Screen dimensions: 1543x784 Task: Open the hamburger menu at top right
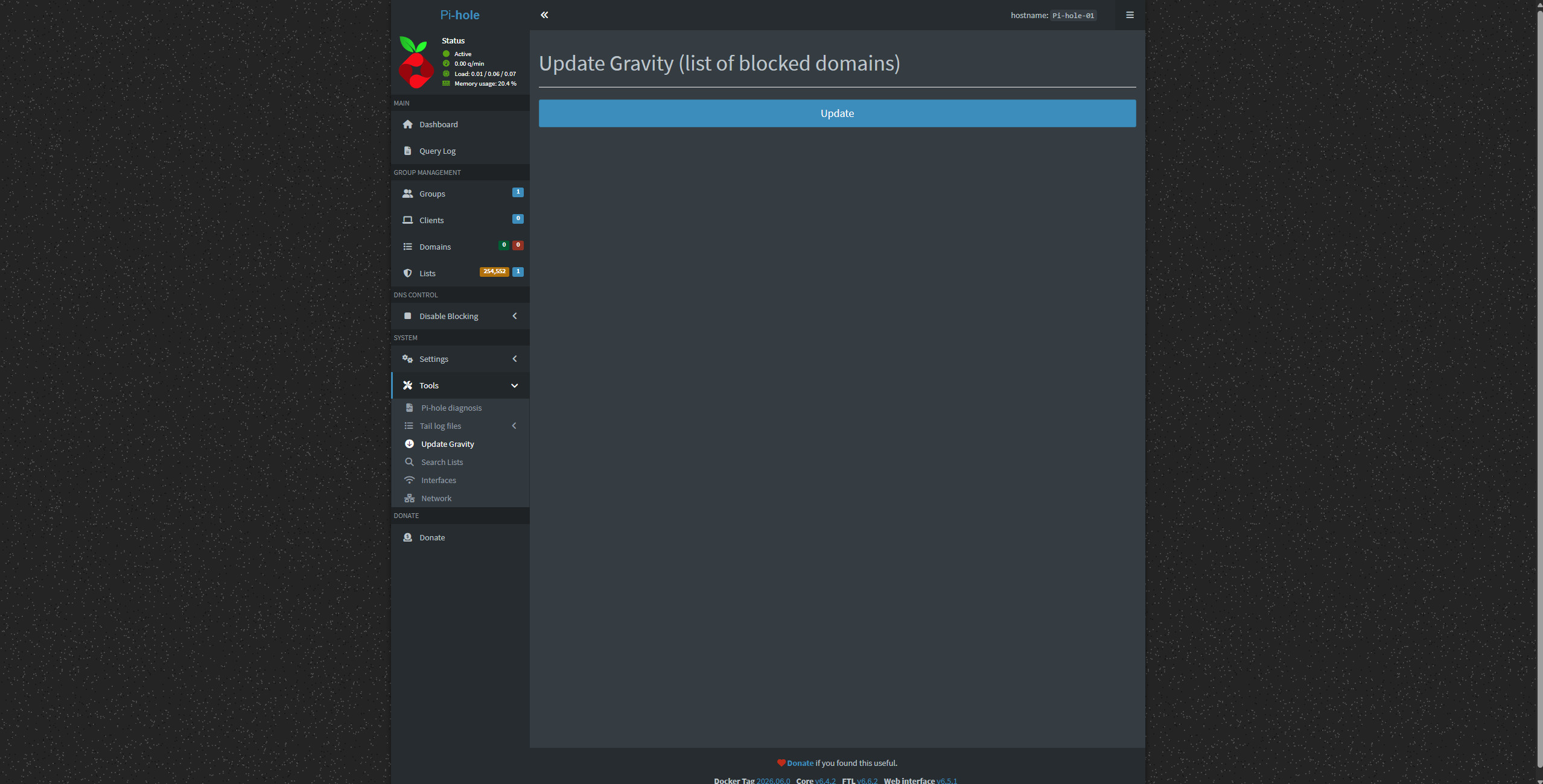pyautogui.click(x=1130, y=15)
